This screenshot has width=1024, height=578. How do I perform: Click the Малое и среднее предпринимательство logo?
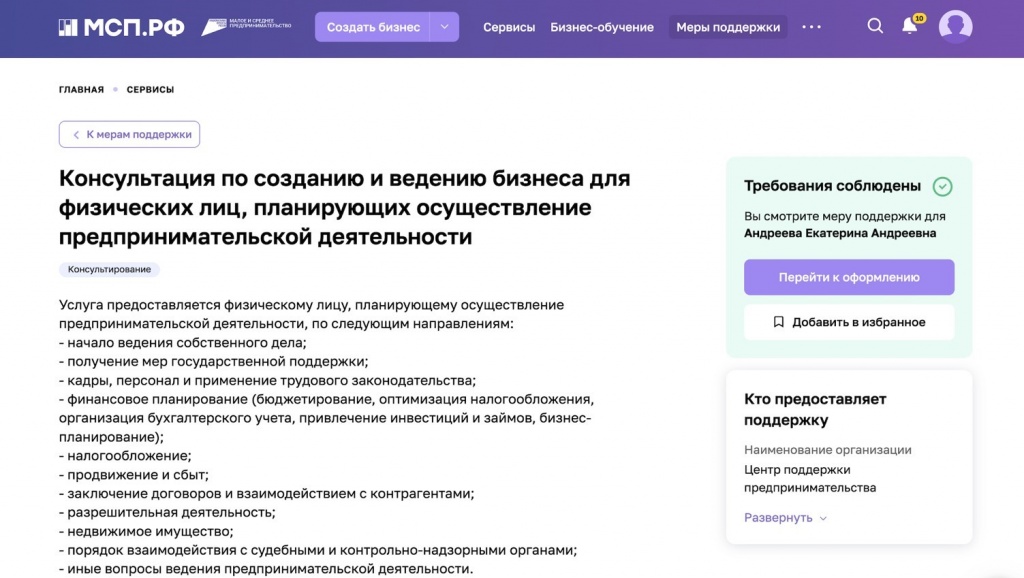tap(246, 27)
